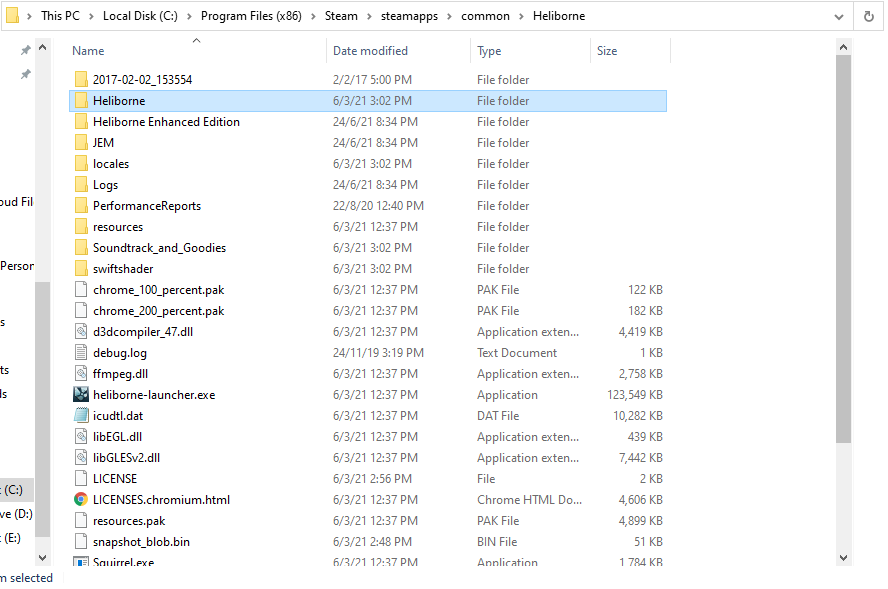Click the ffmpeg.dll file icon
This screenshot has height=589, width=888.
click(x=81, y=374)
